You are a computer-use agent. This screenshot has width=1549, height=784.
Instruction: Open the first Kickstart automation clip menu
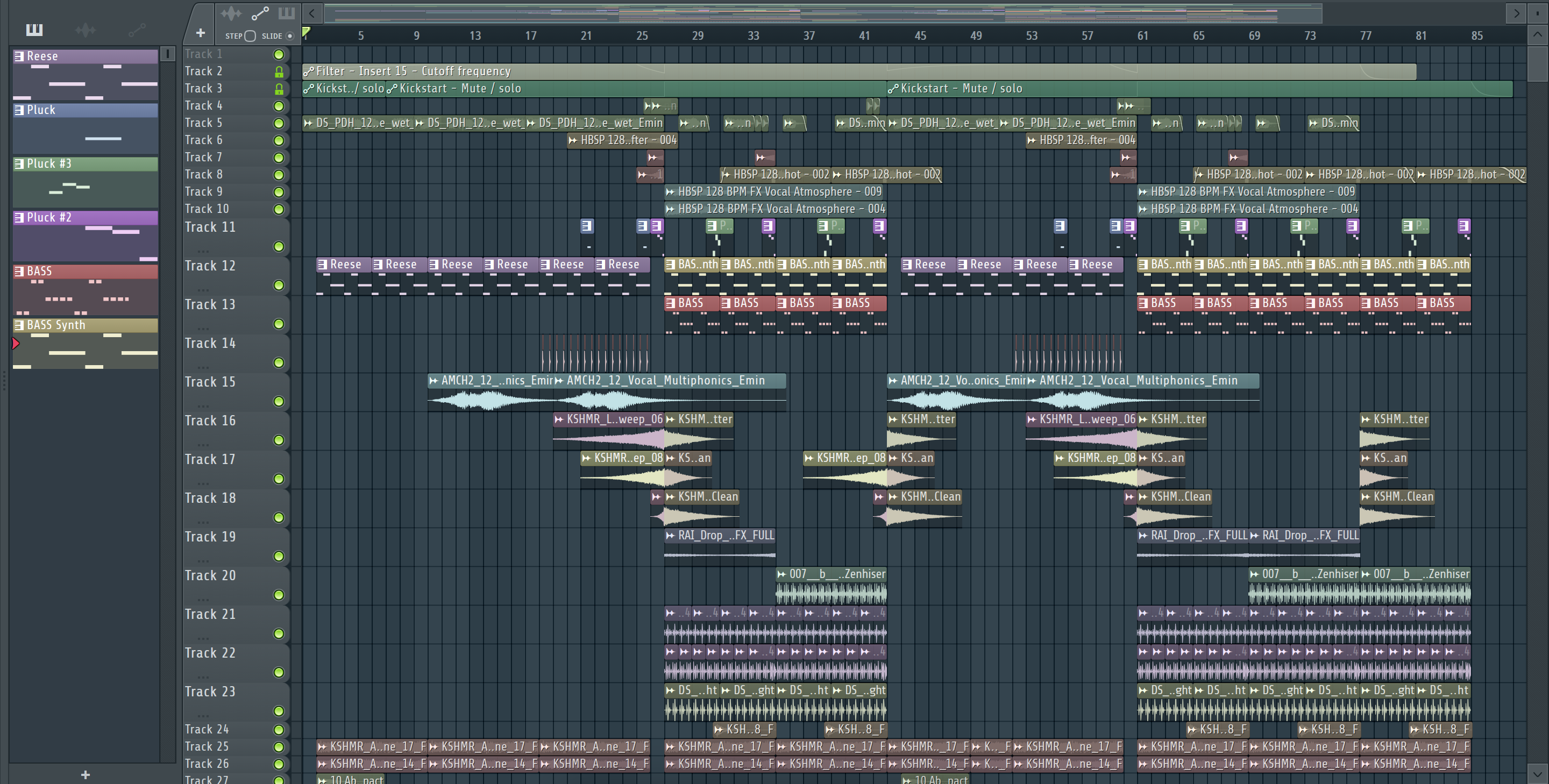point(309,89)
